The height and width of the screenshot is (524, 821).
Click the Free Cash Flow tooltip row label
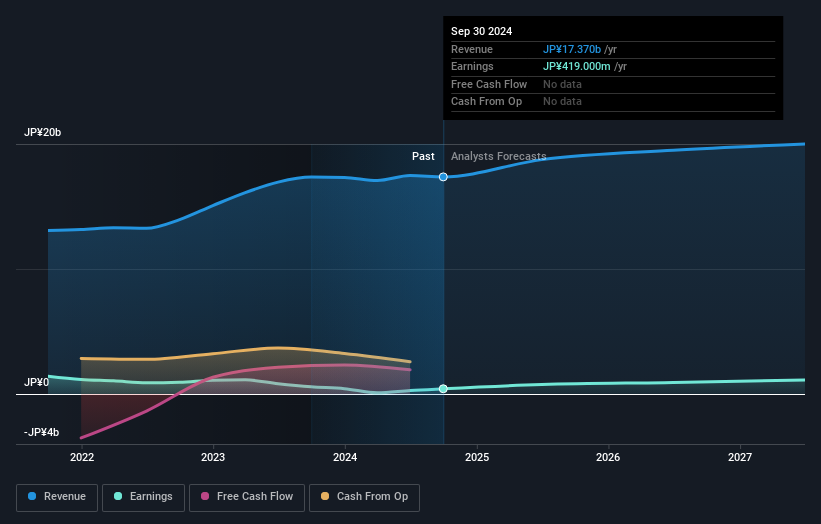pyautogui.click(x=489, y=84)
